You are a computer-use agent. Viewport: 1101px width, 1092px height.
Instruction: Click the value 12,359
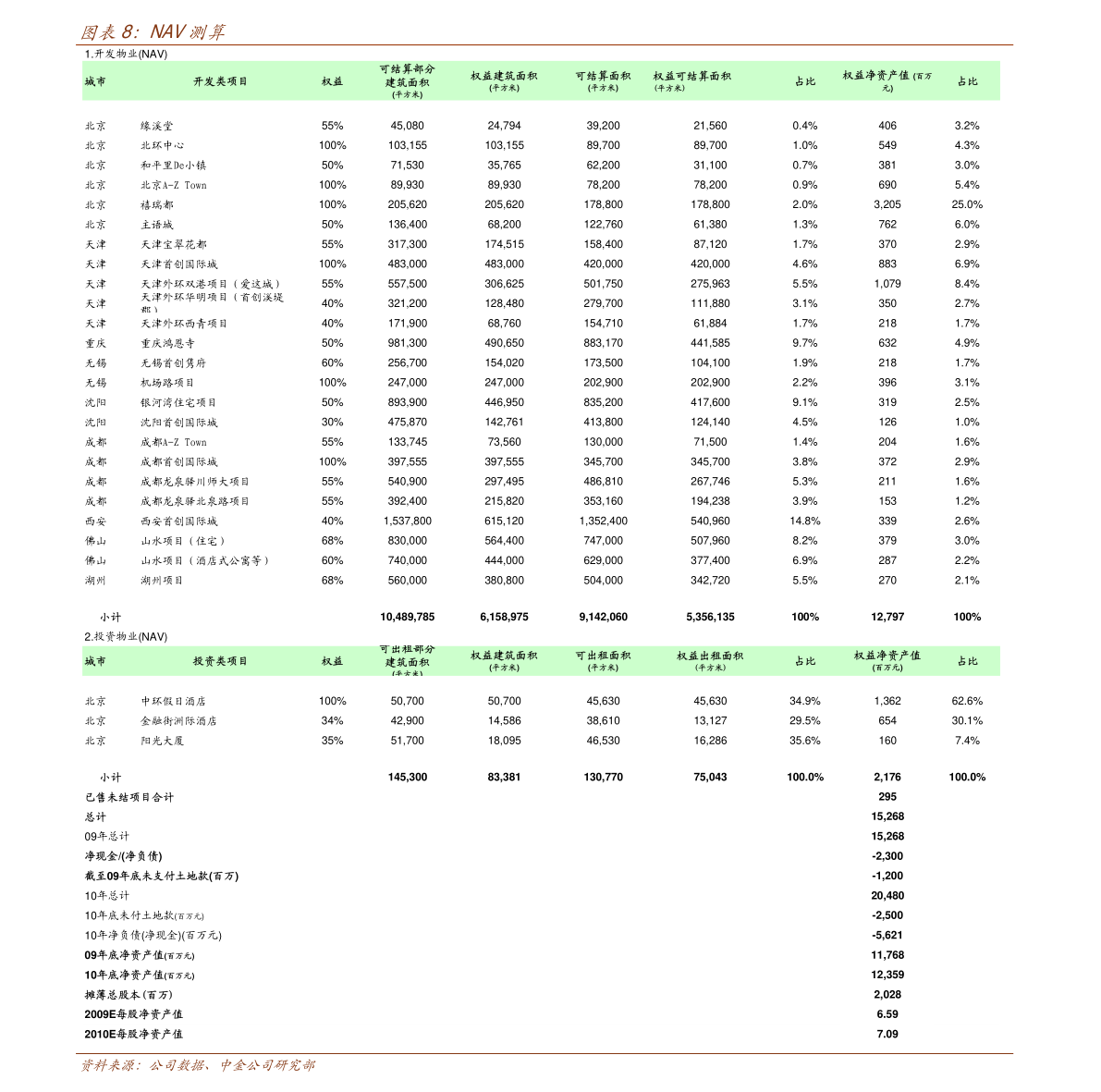point(887,975)
